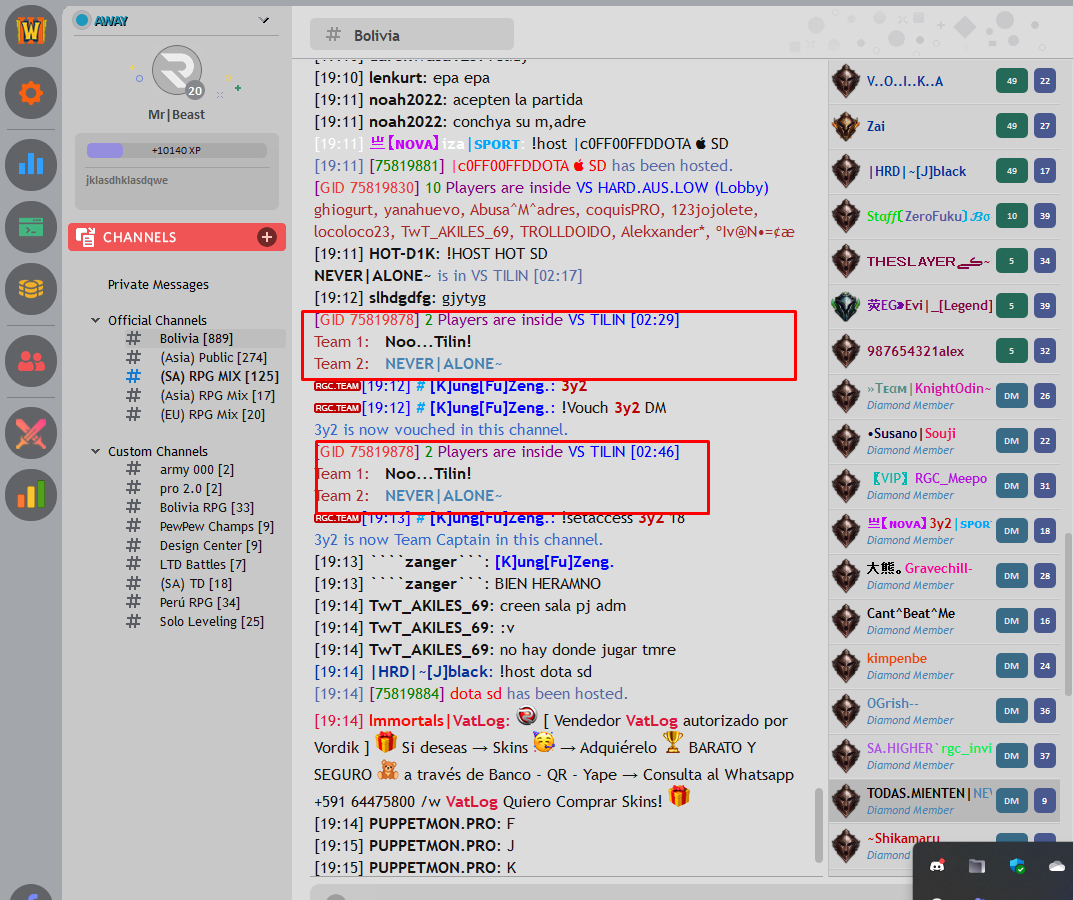This screenshot has width=1073, height=900.
Task: Open the blue bar chart statistics icon
Action: (31, 165)
